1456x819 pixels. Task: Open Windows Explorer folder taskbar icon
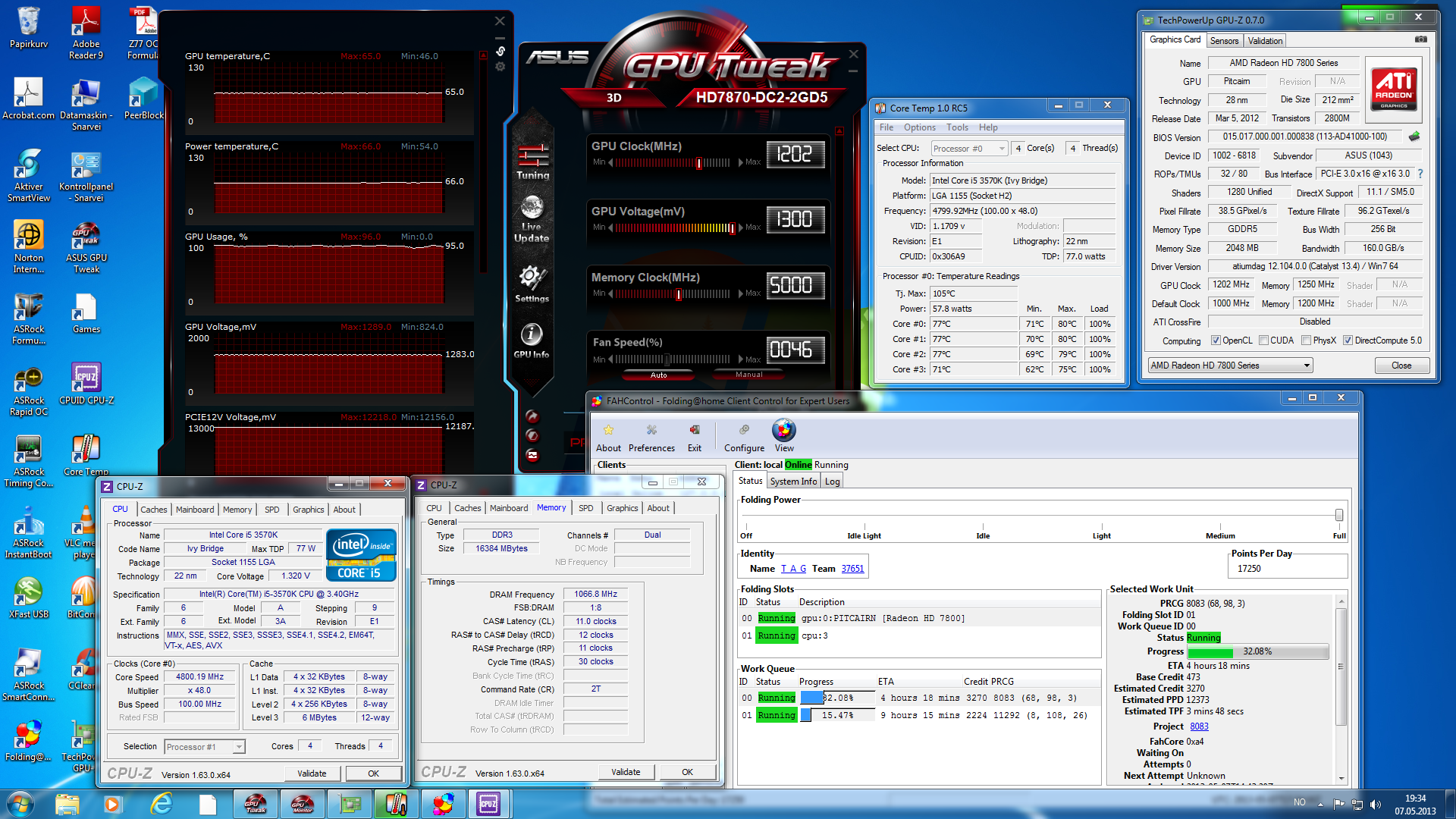(x=67, y=804)
